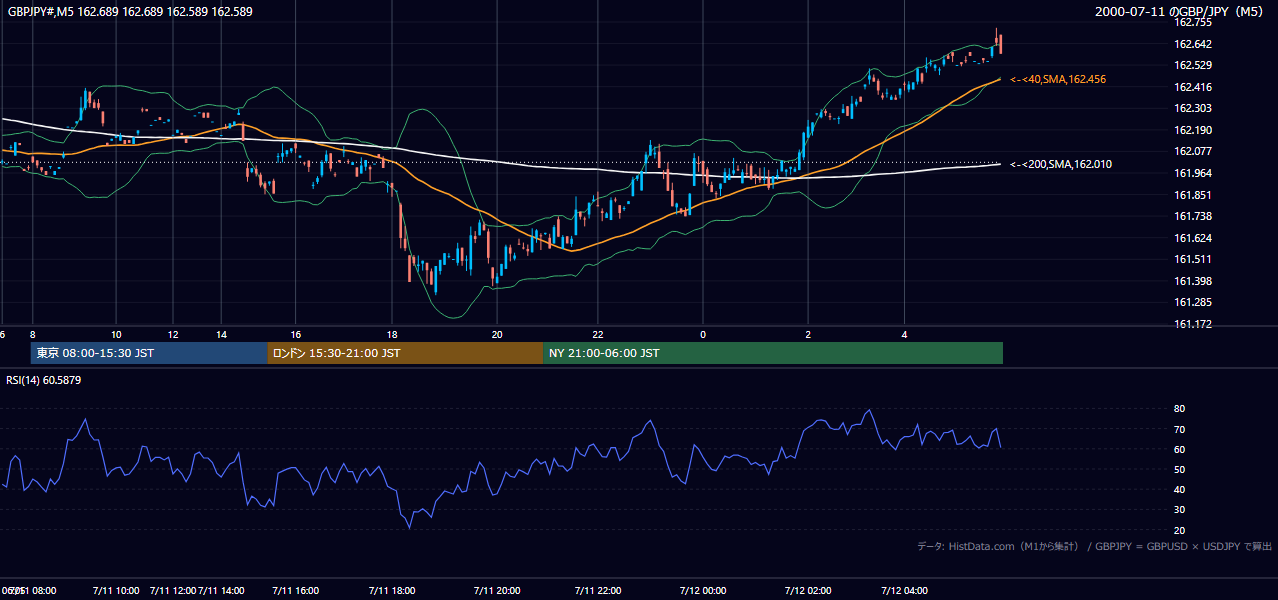Click RSI scale value 70
The height and width of the screenshot is (600, 1278).
click(x=1179, y=429)
